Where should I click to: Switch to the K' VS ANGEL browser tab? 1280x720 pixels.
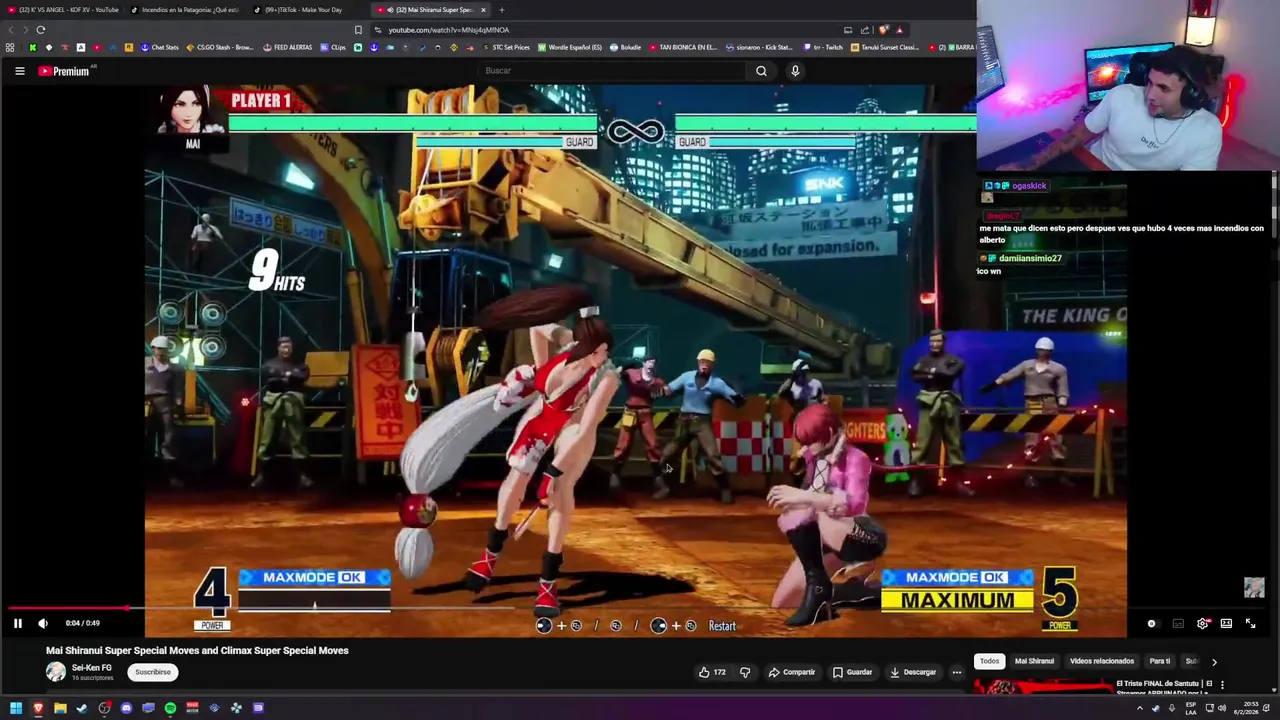point(62,10)
